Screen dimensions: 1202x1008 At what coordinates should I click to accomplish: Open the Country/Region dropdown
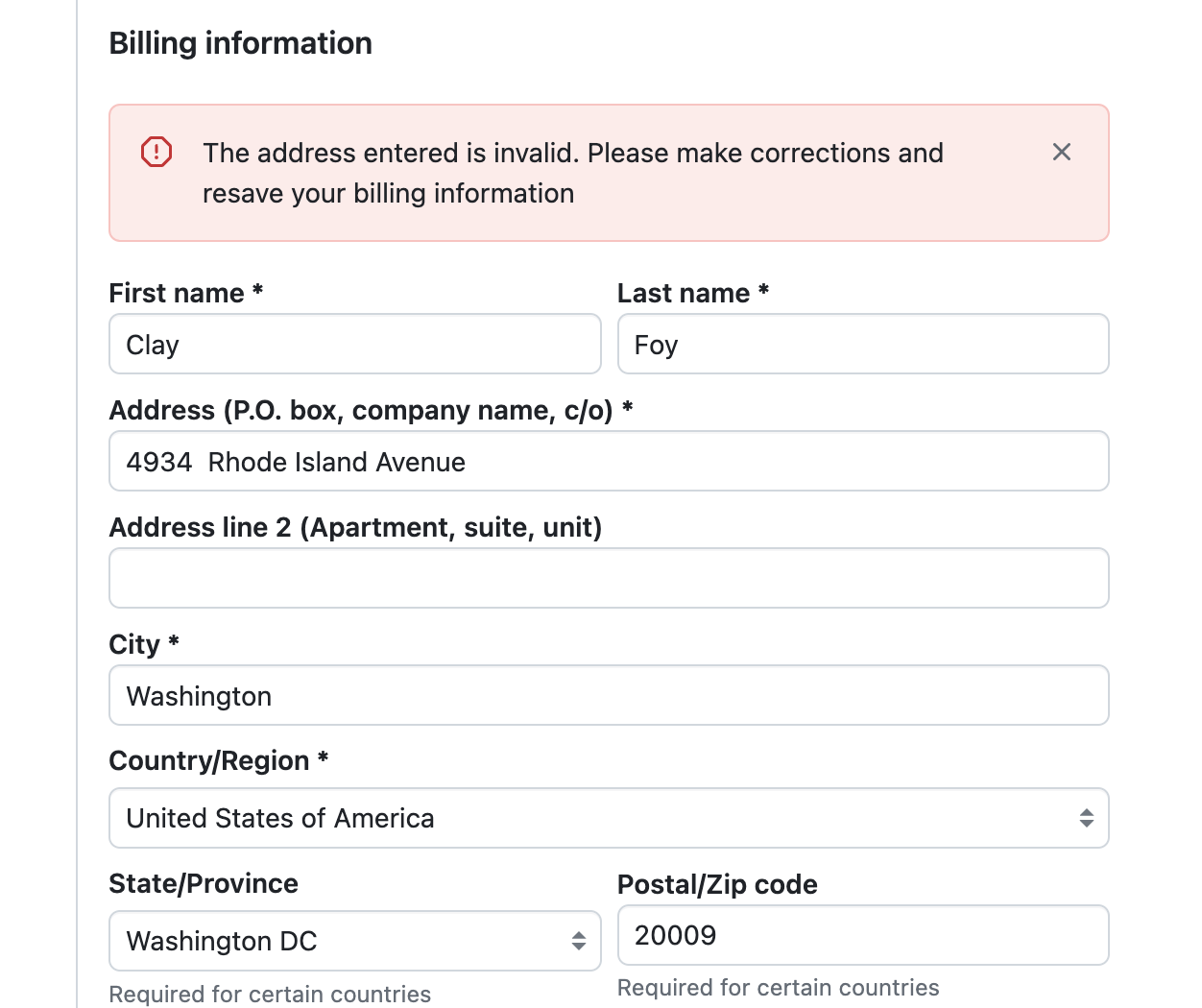(x=609, y=818)
